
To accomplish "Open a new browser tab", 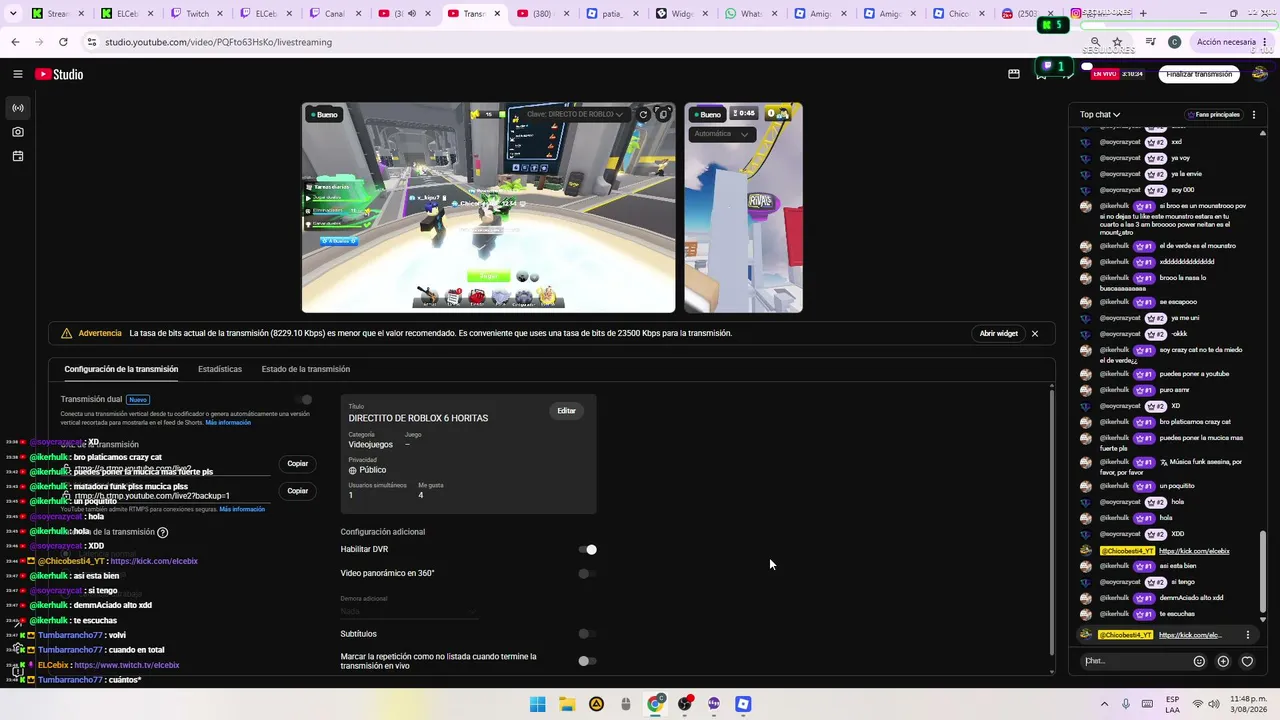I will 1143,14.
